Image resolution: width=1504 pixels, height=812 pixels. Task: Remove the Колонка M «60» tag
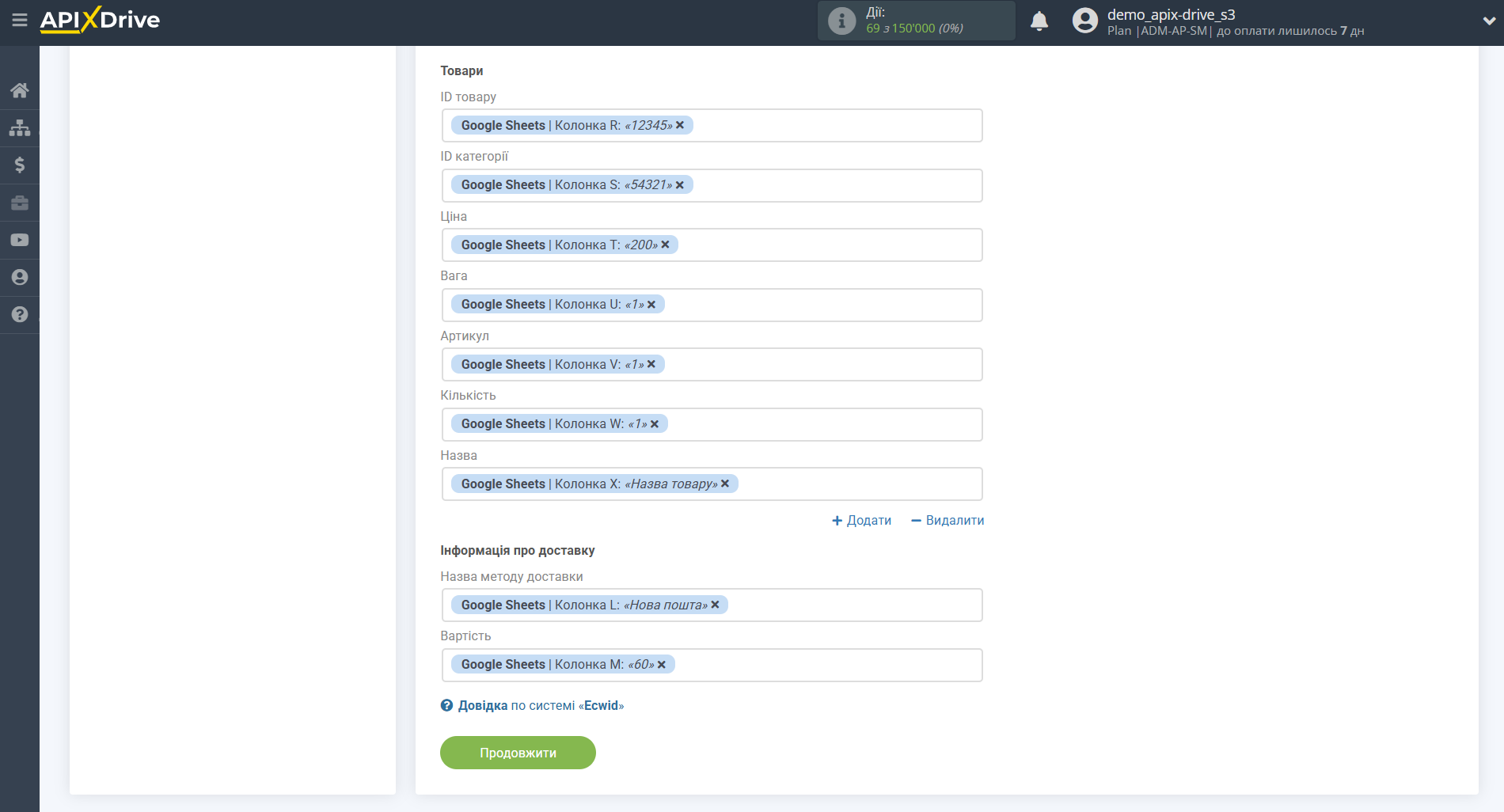662,664
